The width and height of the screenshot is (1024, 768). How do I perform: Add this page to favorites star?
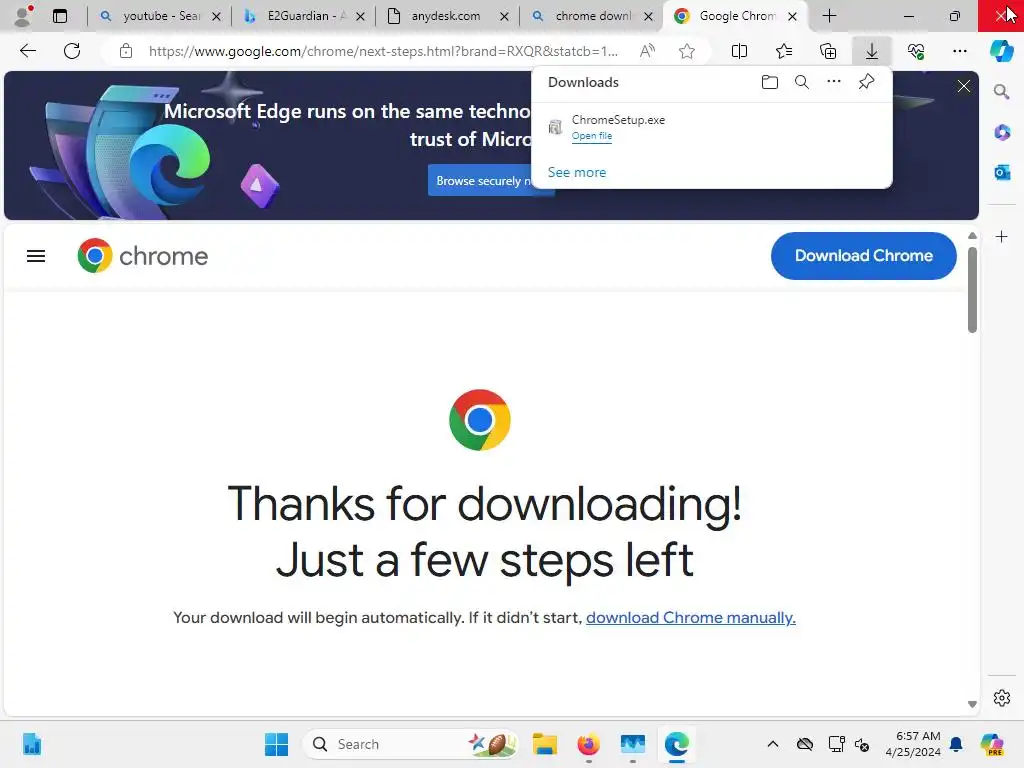tap(686, 51)
